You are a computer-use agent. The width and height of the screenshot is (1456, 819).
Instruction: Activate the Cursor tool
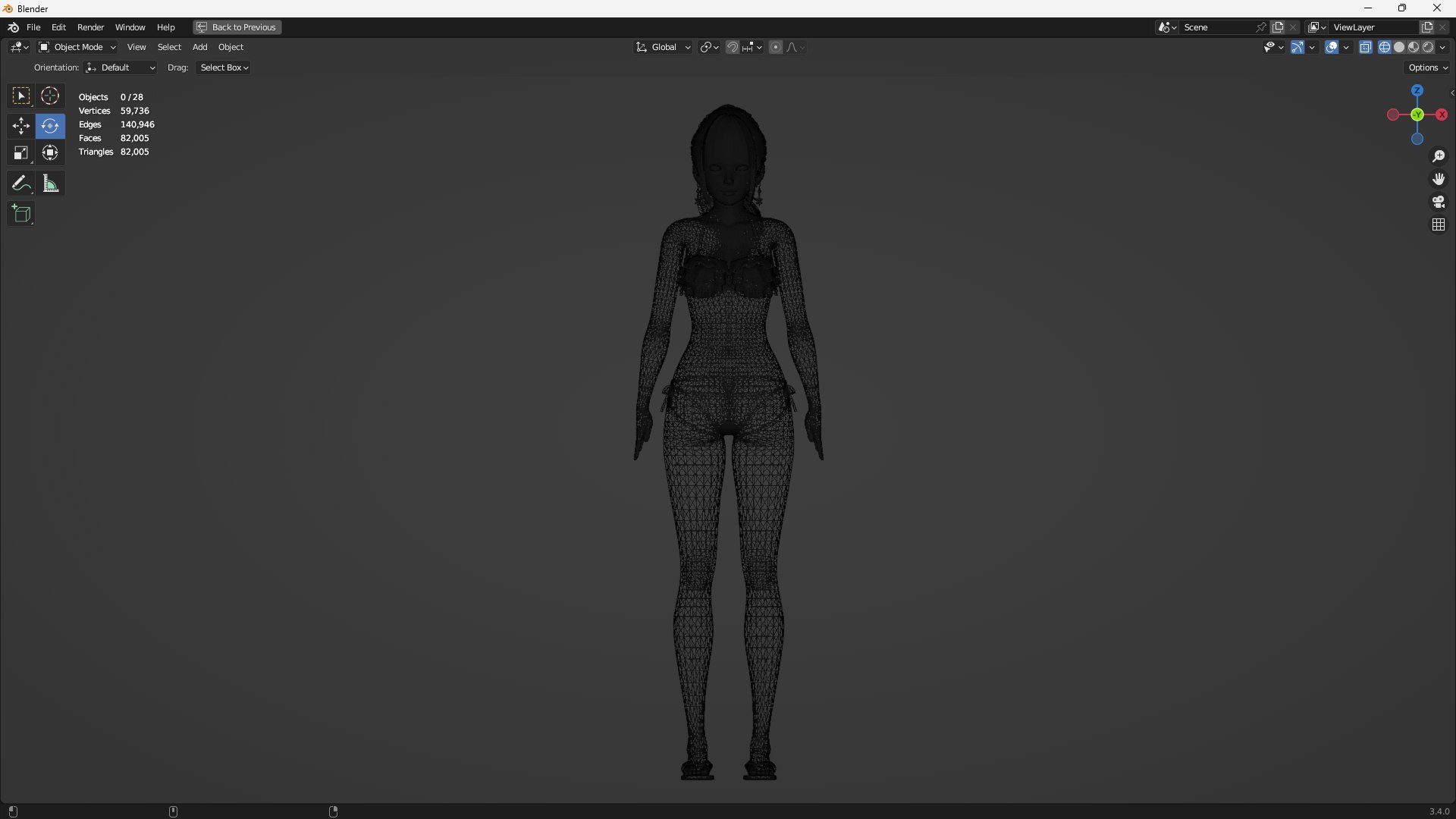click(x=50, y=96)
